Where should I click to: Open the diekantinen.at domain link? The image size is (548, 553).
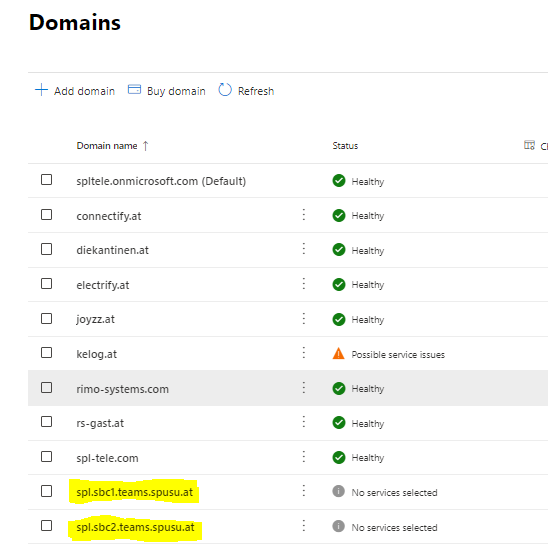coord(112,250)
